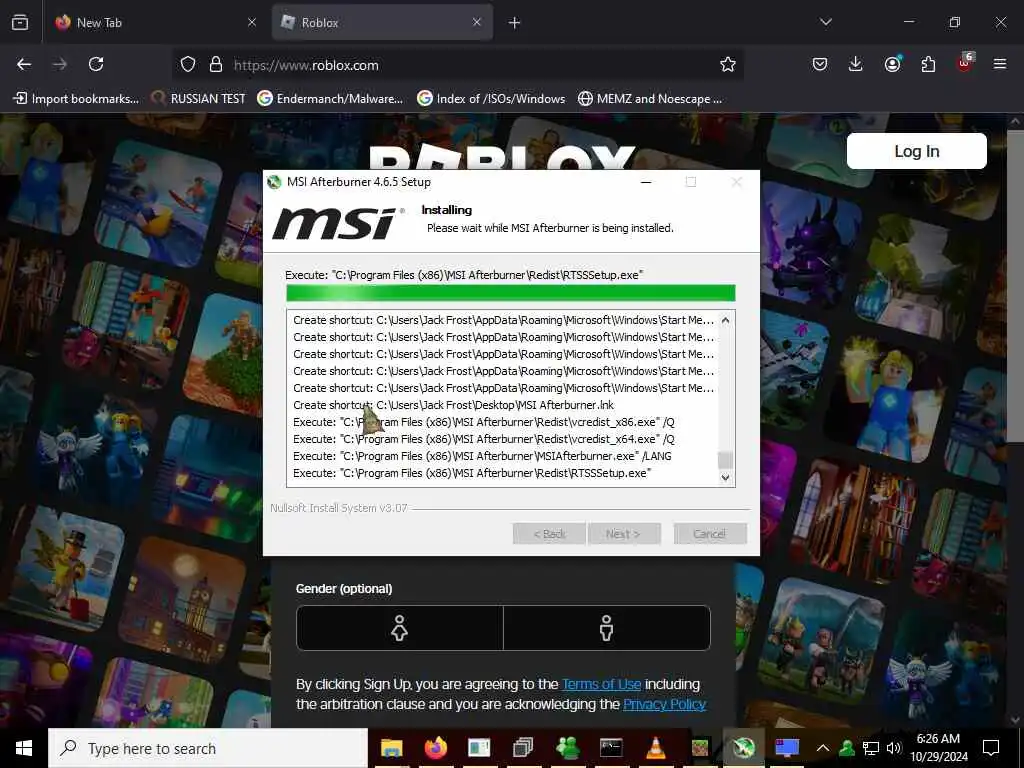Select the Roblox browser tab
The image size is (1024, 768).
tap(382, 22)
